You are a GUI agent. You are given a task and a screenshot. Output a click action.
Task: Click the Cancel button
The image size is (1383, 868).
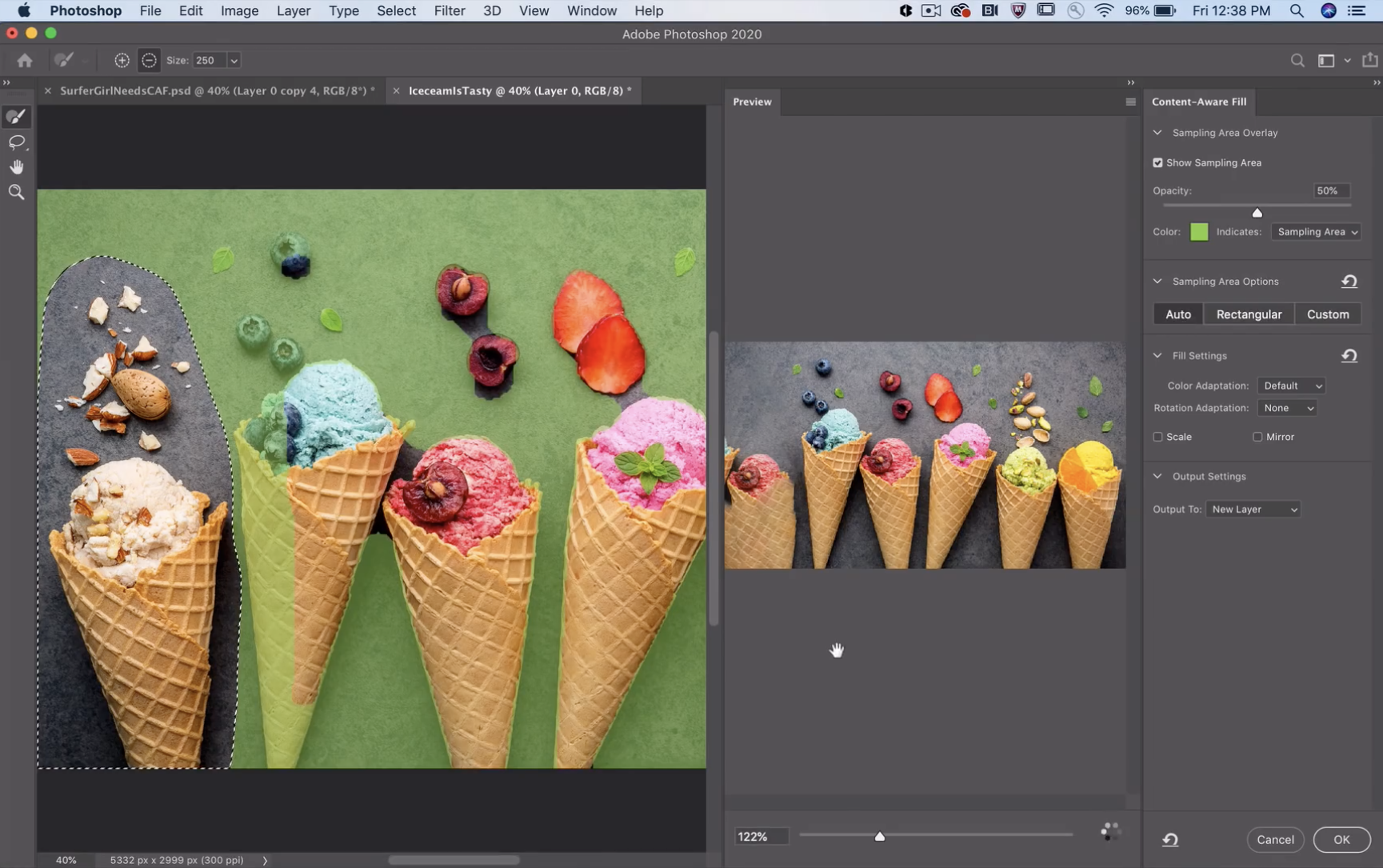pyautogui.click(x=1275, y=839)
